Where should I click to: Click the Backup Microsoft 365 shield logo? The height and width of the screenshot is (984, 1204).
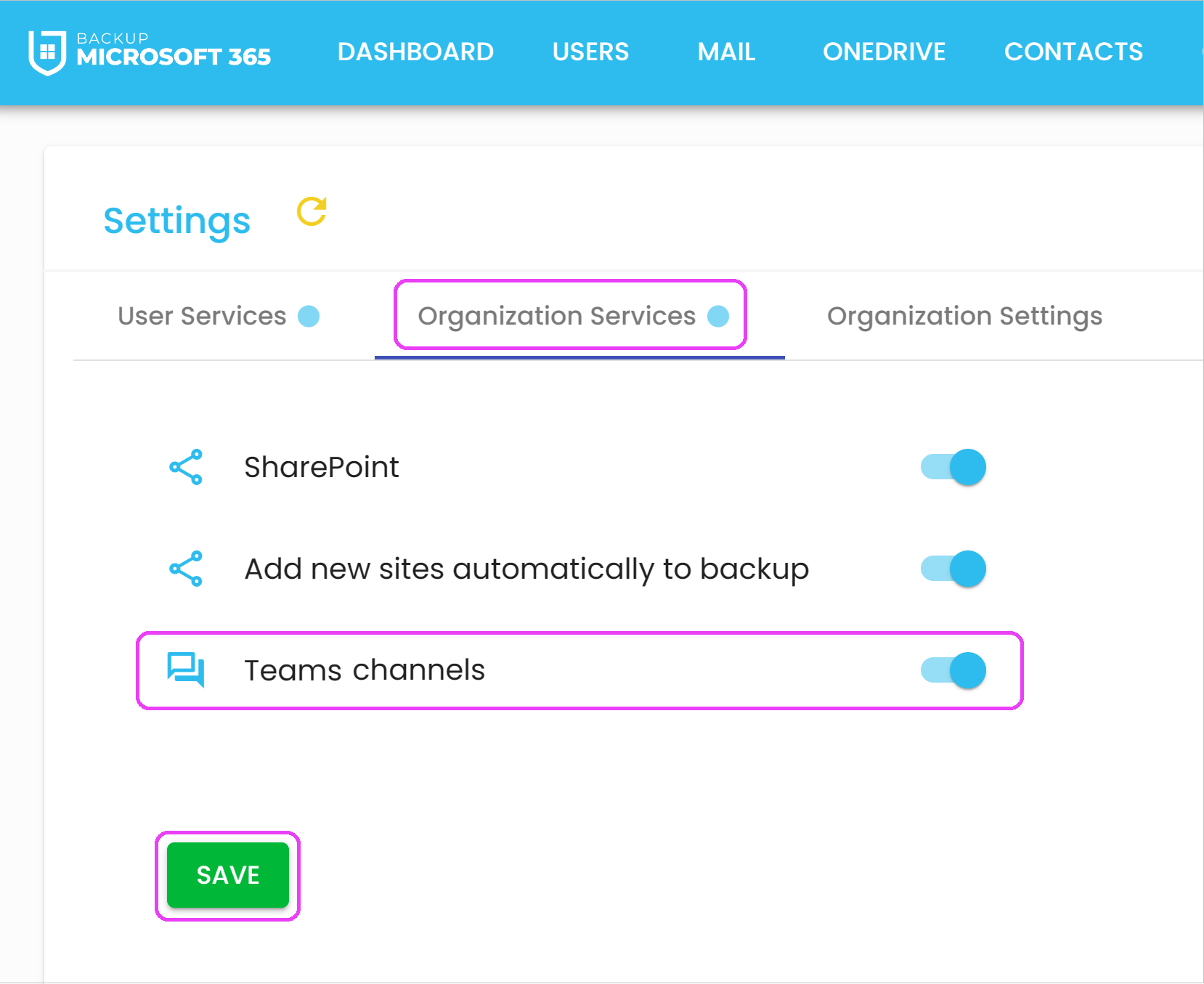tap(45, 51)
